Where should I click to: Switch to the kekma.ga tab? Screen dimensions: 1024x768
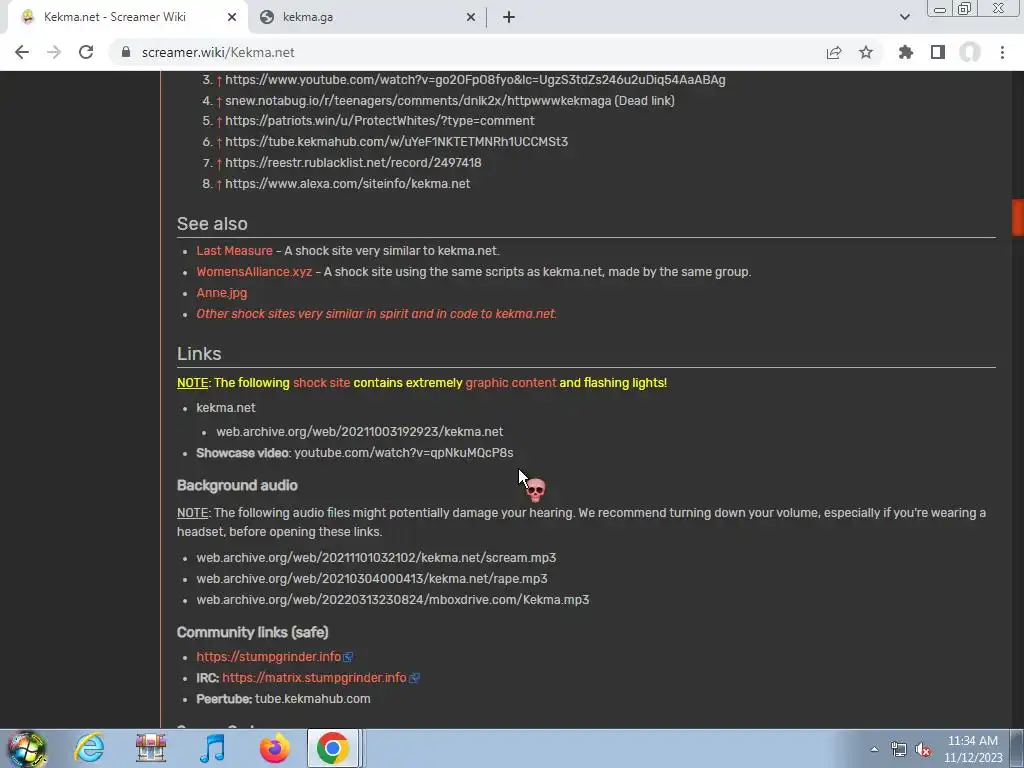pos(367,17)
